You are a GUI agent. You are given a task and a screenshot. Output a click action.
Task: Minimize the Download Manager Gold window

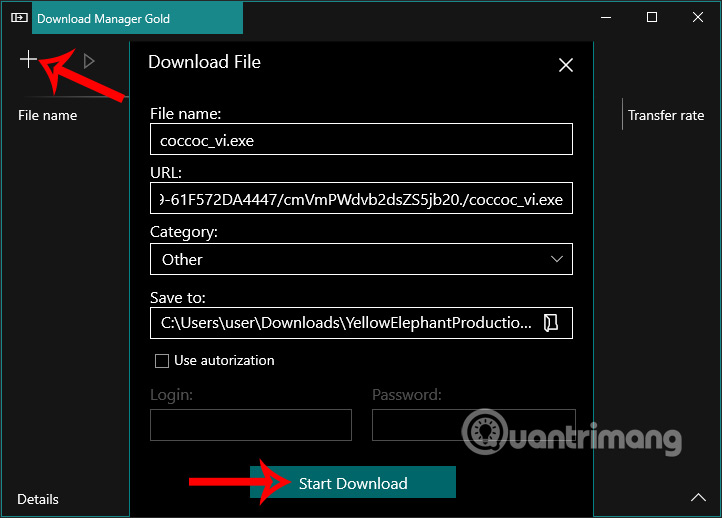606,17
